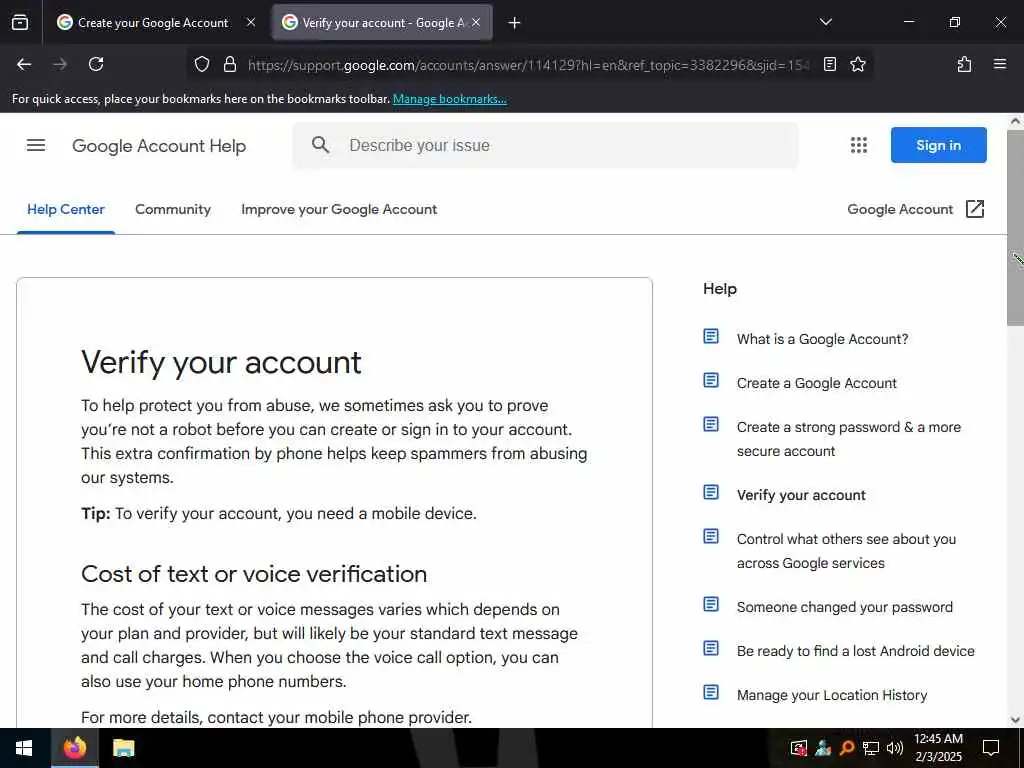Open Improve your Google Account tab

pos(339,210)
